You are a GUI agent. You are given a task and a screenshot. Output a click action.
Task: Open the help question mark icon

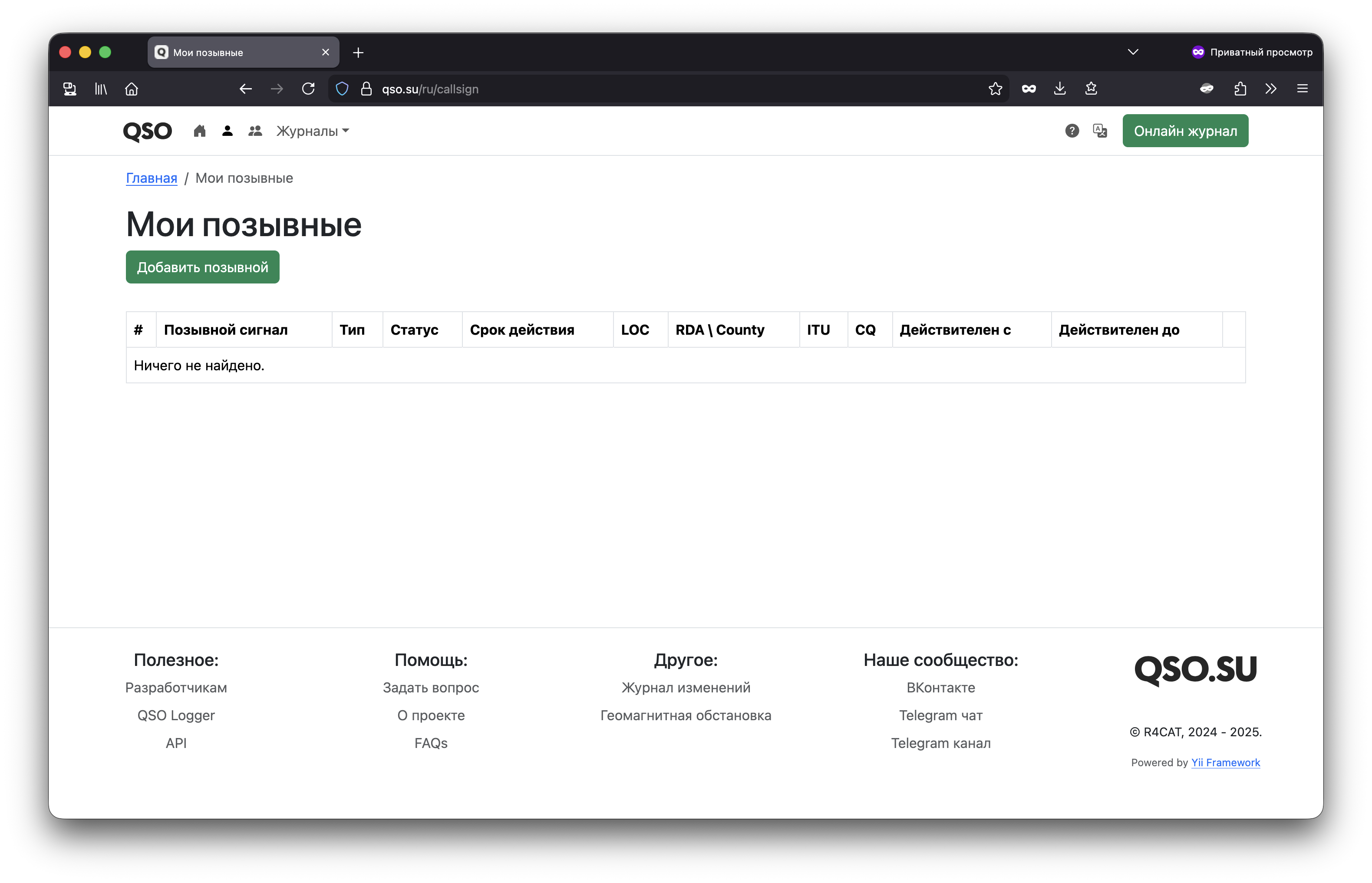(1072, 131)
